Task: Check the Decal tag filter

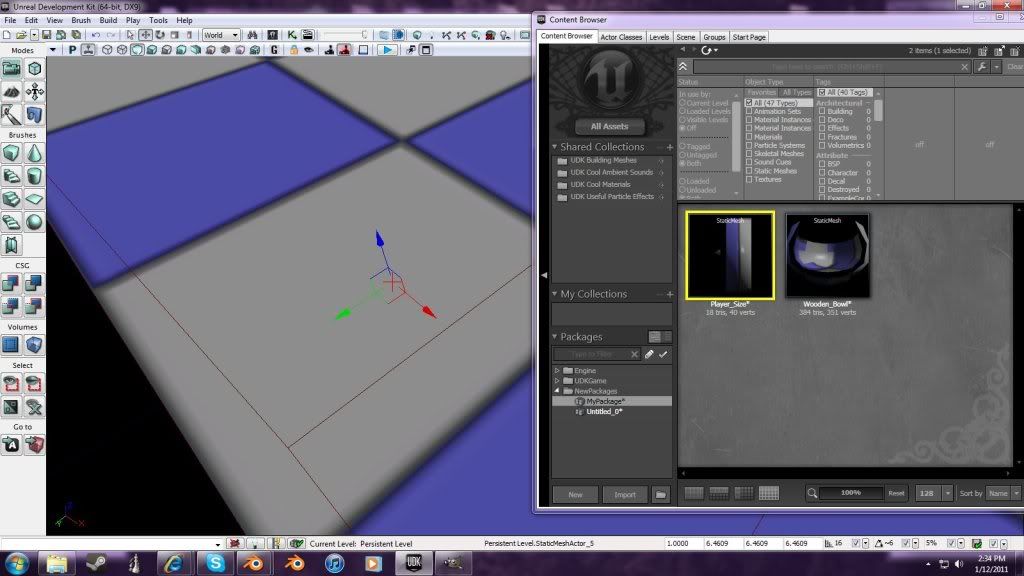Action: tap(822, 182)
